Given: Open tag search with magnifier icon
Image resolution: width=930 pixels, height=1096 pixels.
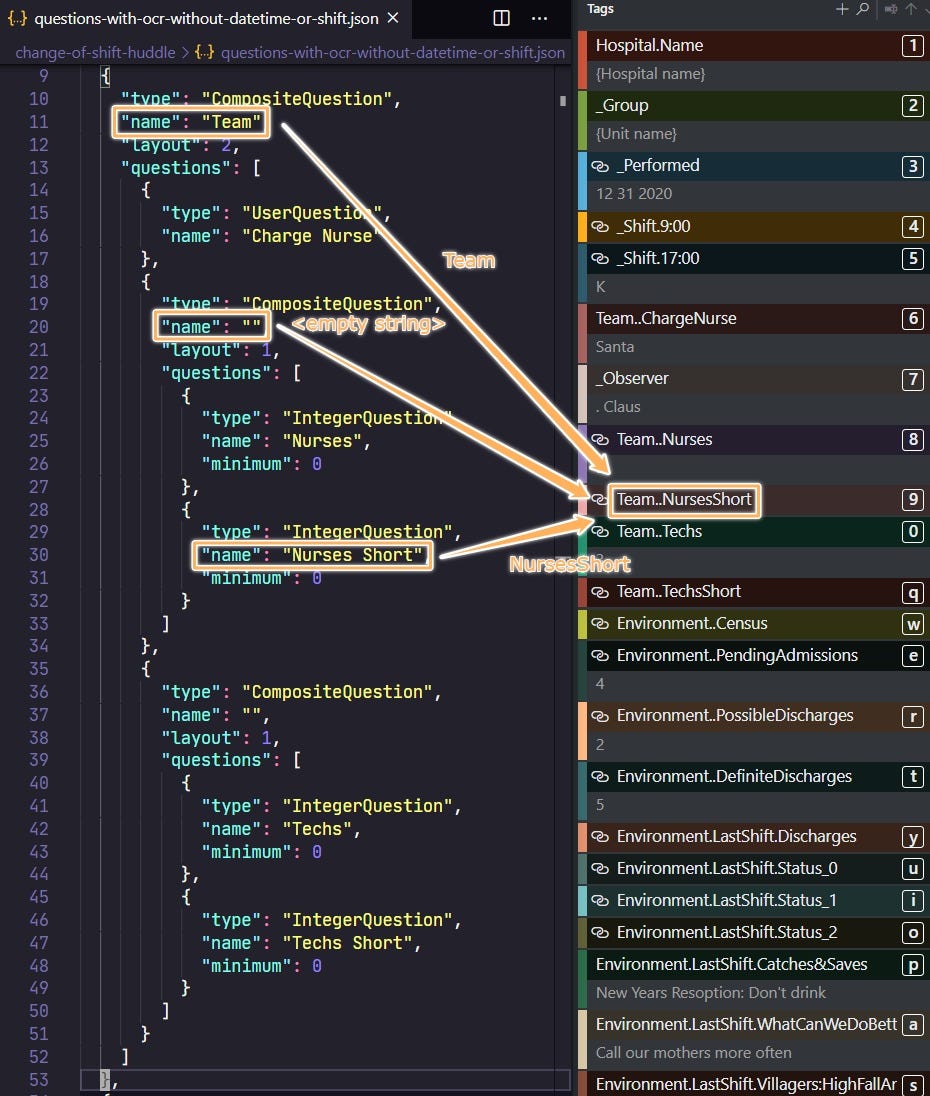Looking at the screenshot, I should pos(863,9).
